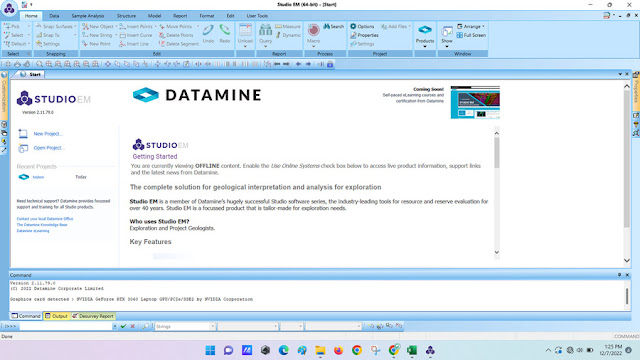This screenshot has height=360, width=640.
Task: Switch to the Desurvey Report tab
Action: pos(93,316)
